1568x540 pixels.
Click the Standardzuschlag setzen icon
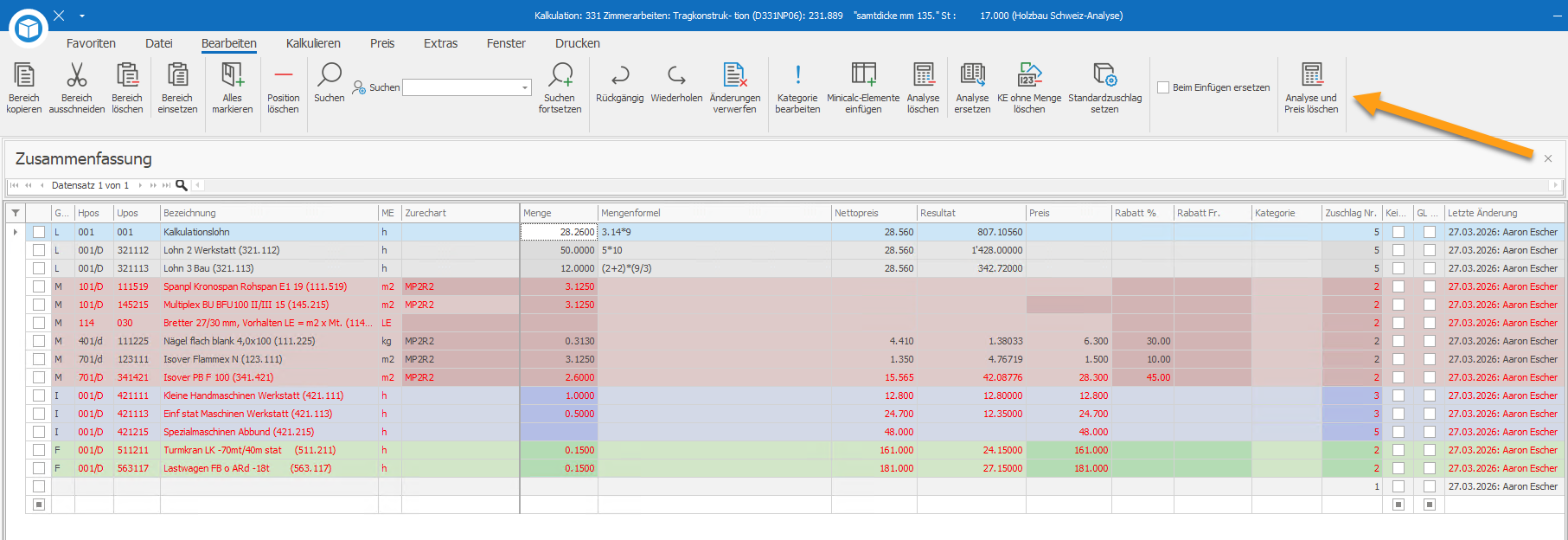point(1104,75)
